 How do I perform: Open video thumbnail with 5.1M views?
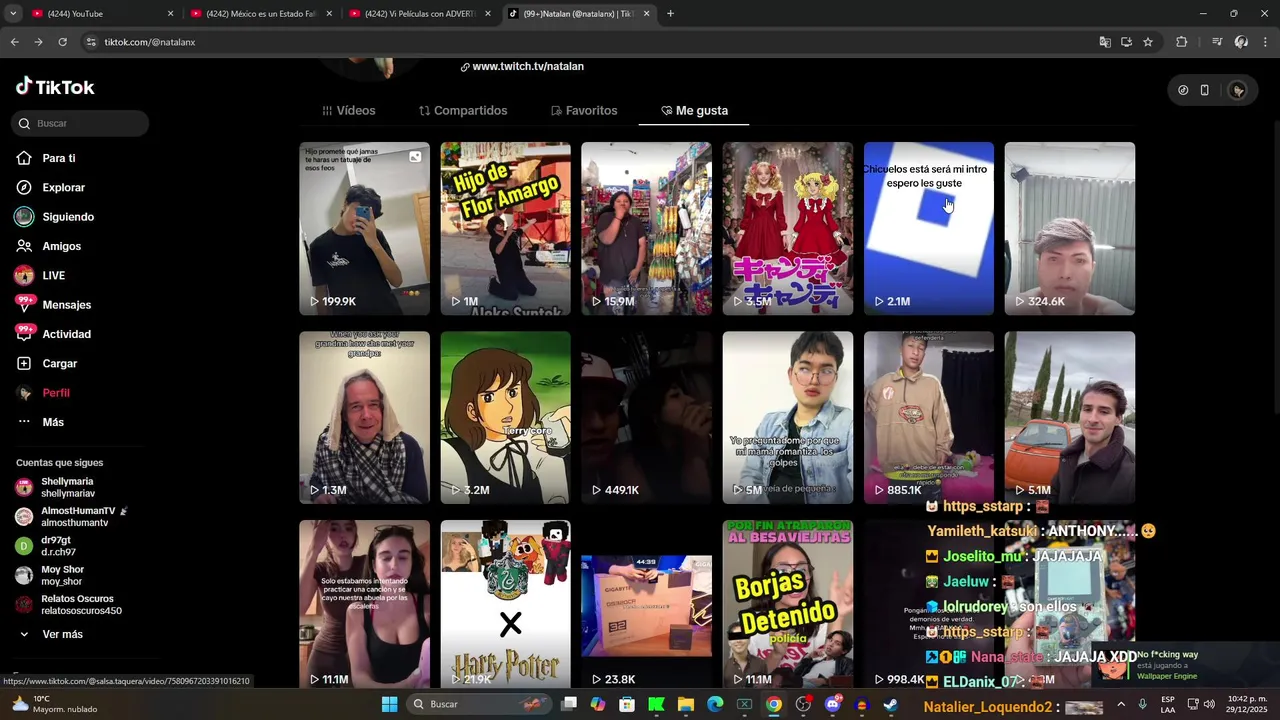coord(1069,417)
